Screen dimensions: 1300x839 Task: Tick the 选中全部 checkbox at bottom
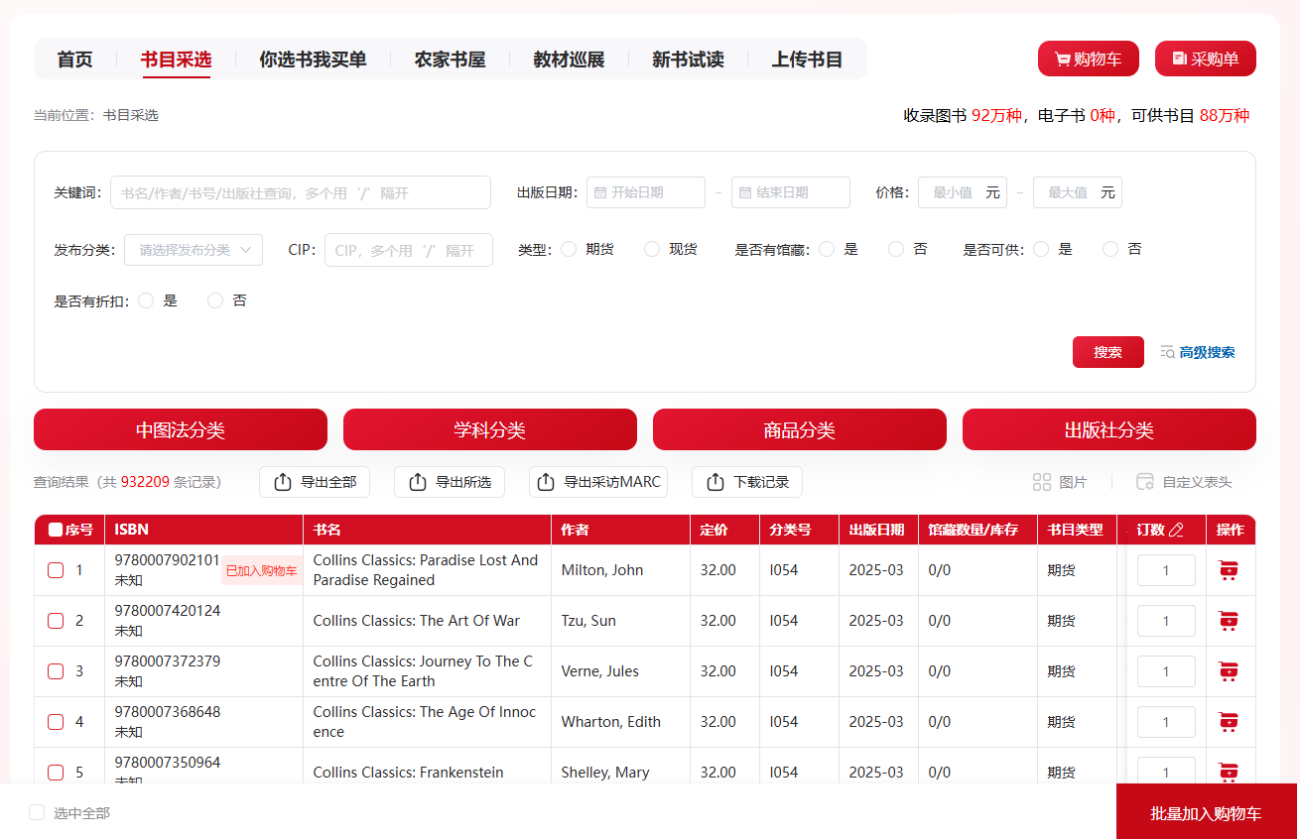click(x=37, y=813)
